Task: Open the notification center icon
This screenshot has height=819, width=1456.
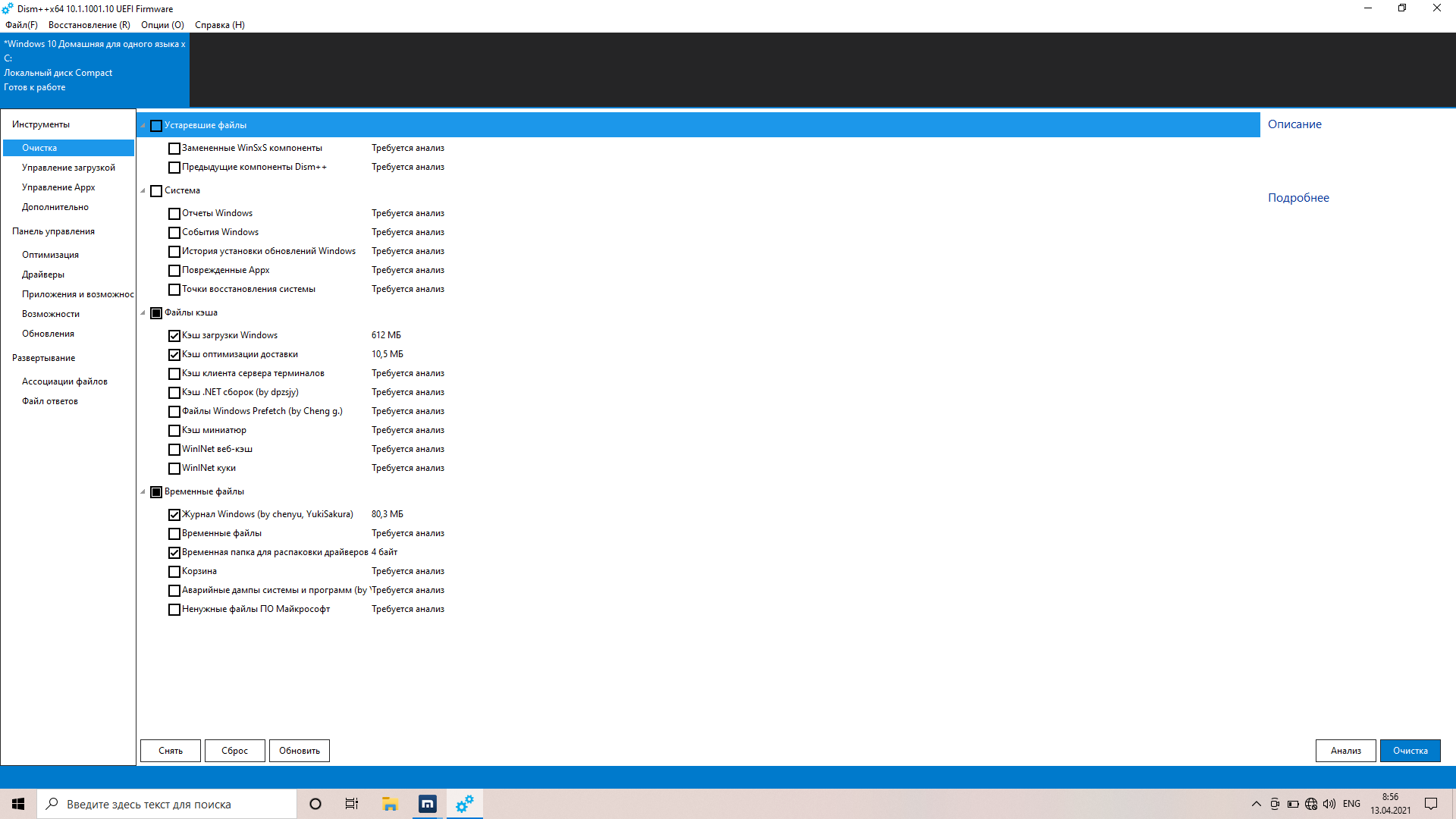Action: tap(1431, 804)
